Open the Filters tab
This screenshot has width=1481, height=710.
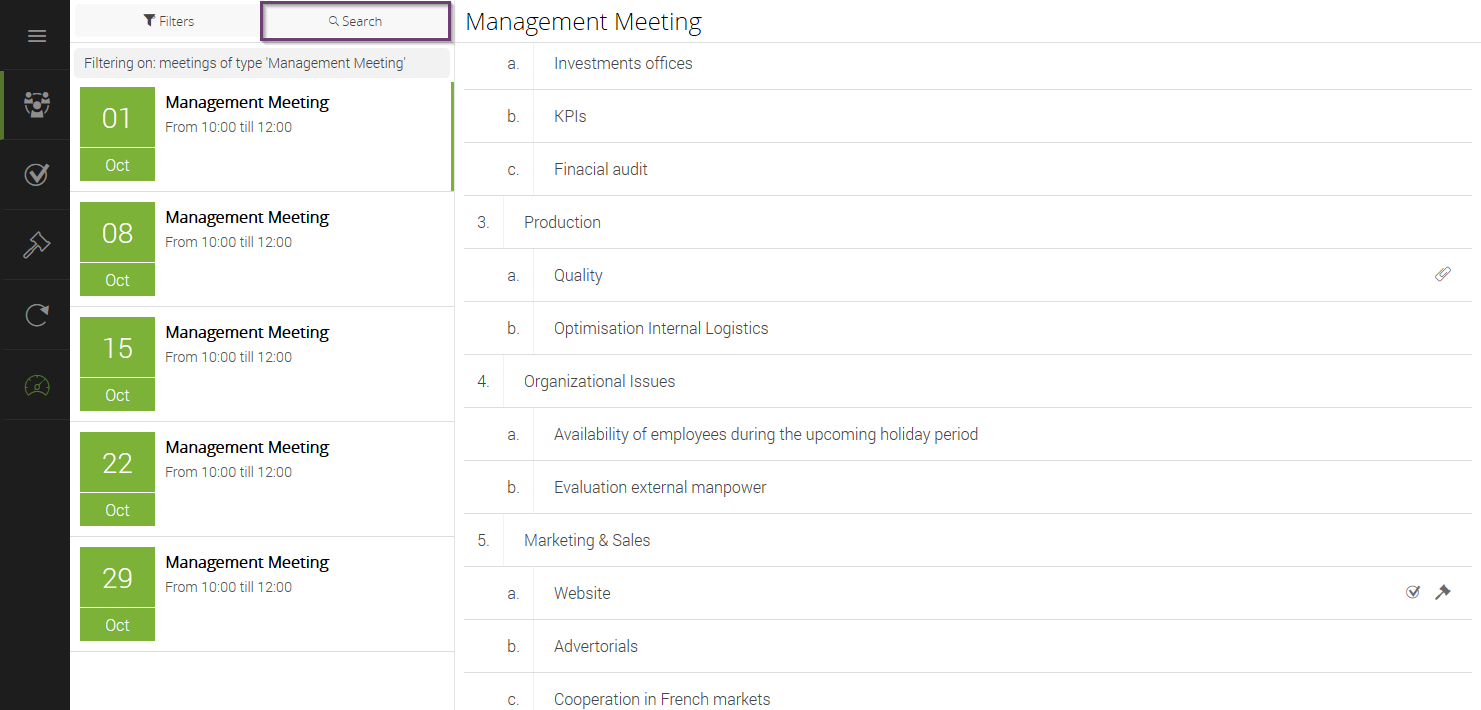(168, 21)
